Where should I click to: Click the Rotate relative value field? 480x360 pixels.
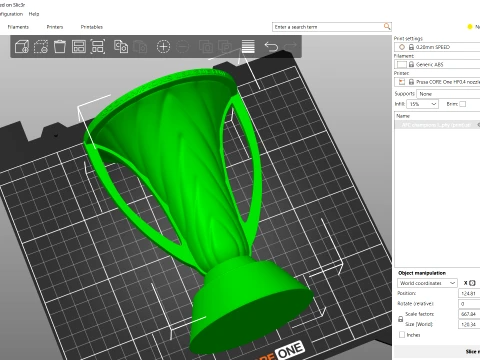469,304
